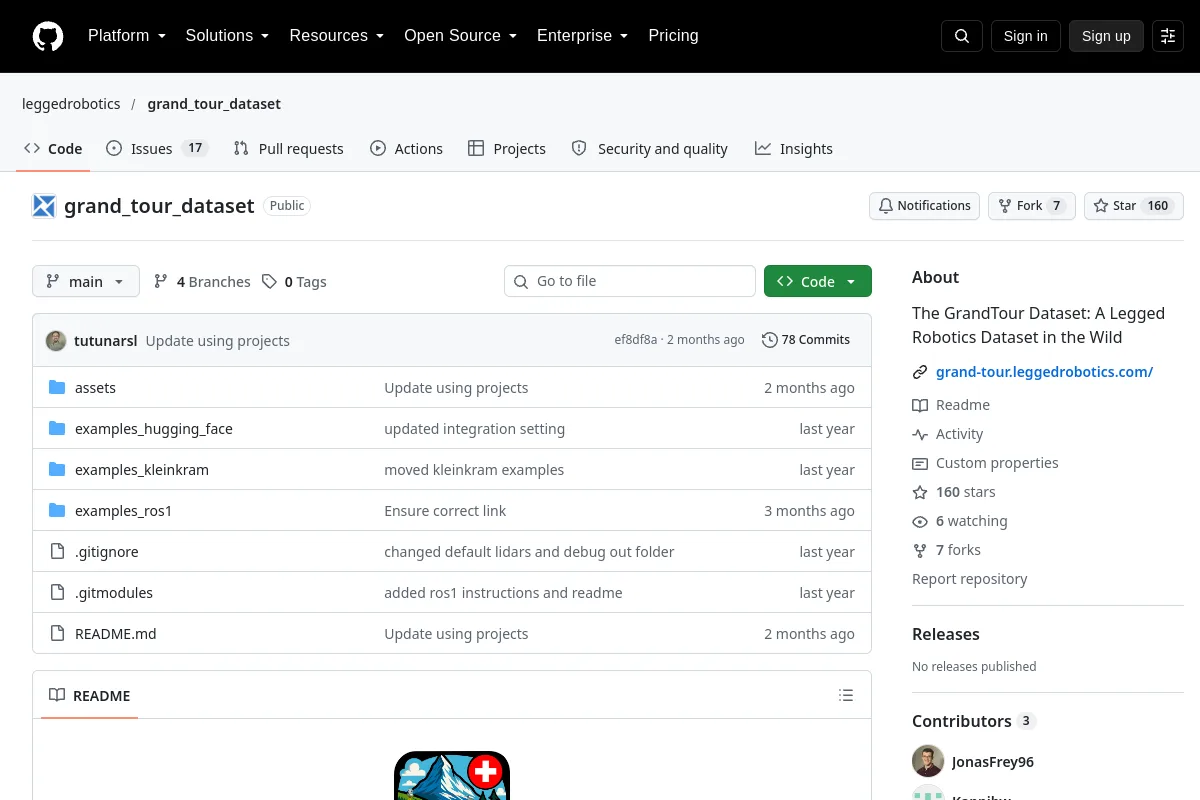Click the examples_ros1 folder icon

(57, 511)
